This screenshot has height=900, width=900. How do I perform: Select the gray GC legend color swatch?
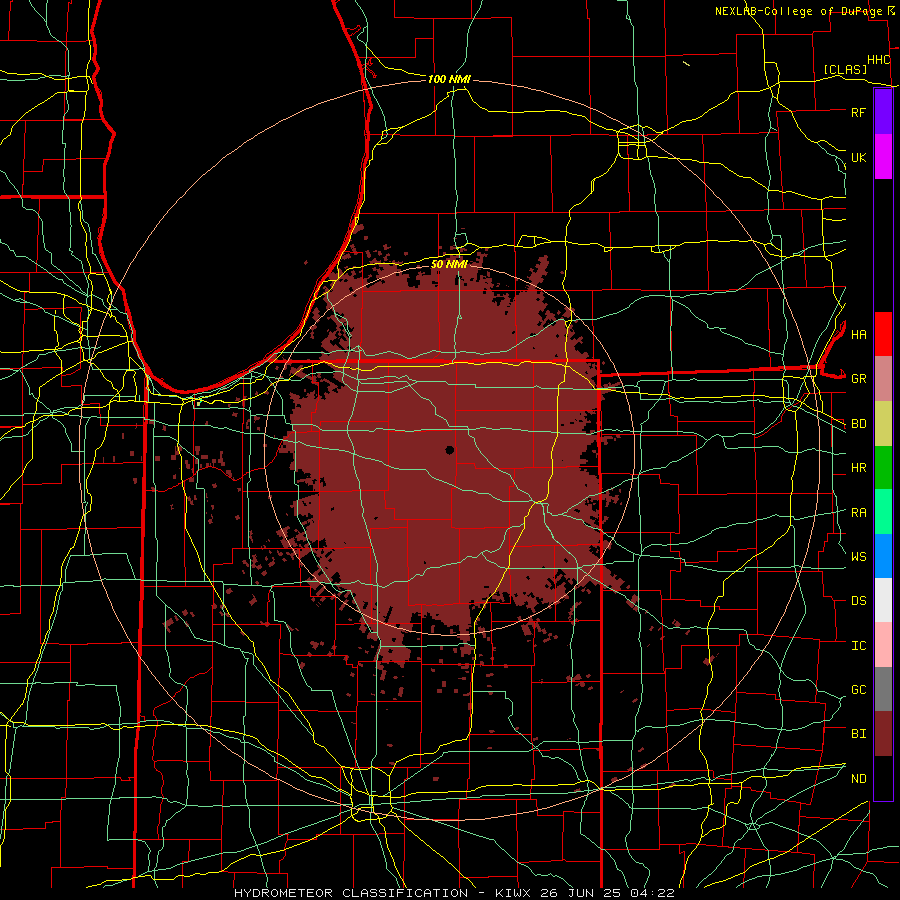coord(883,689)
